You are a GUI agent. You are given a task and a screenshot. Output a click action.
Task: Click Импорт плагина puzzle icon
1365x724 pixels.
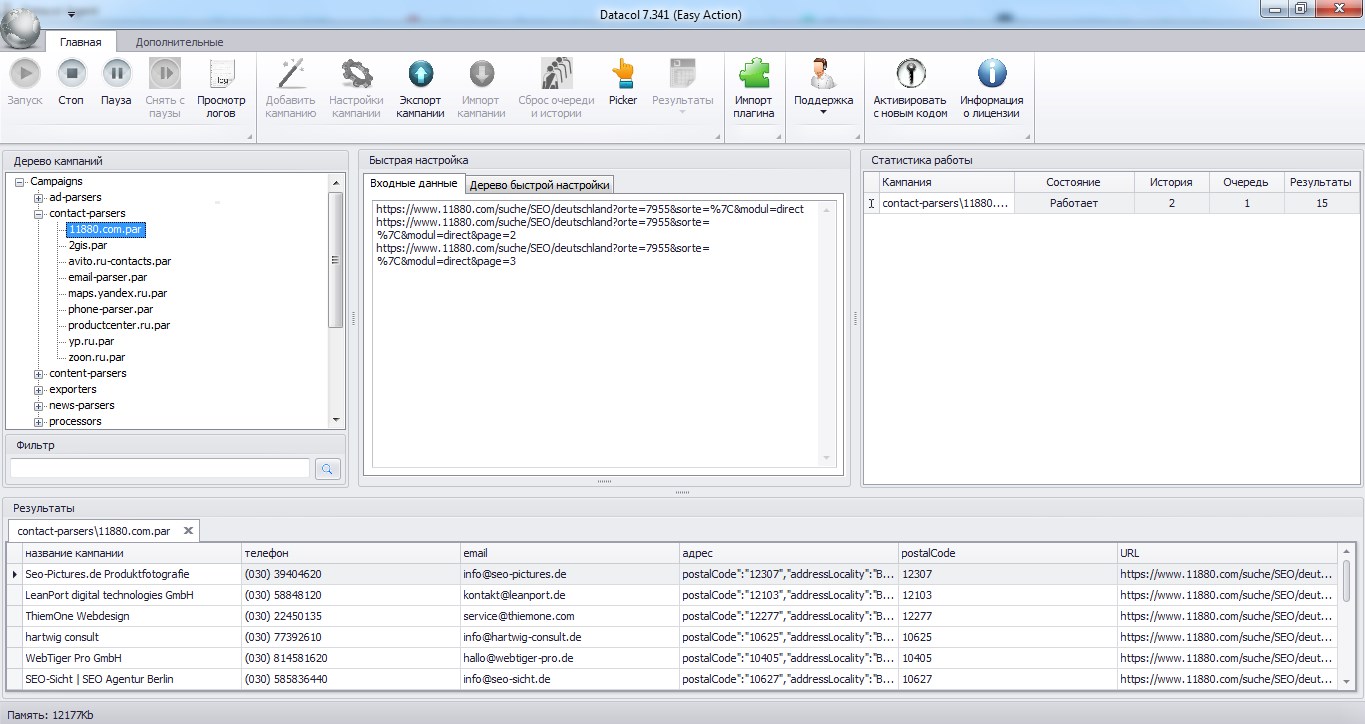click(x=754, y=74)
